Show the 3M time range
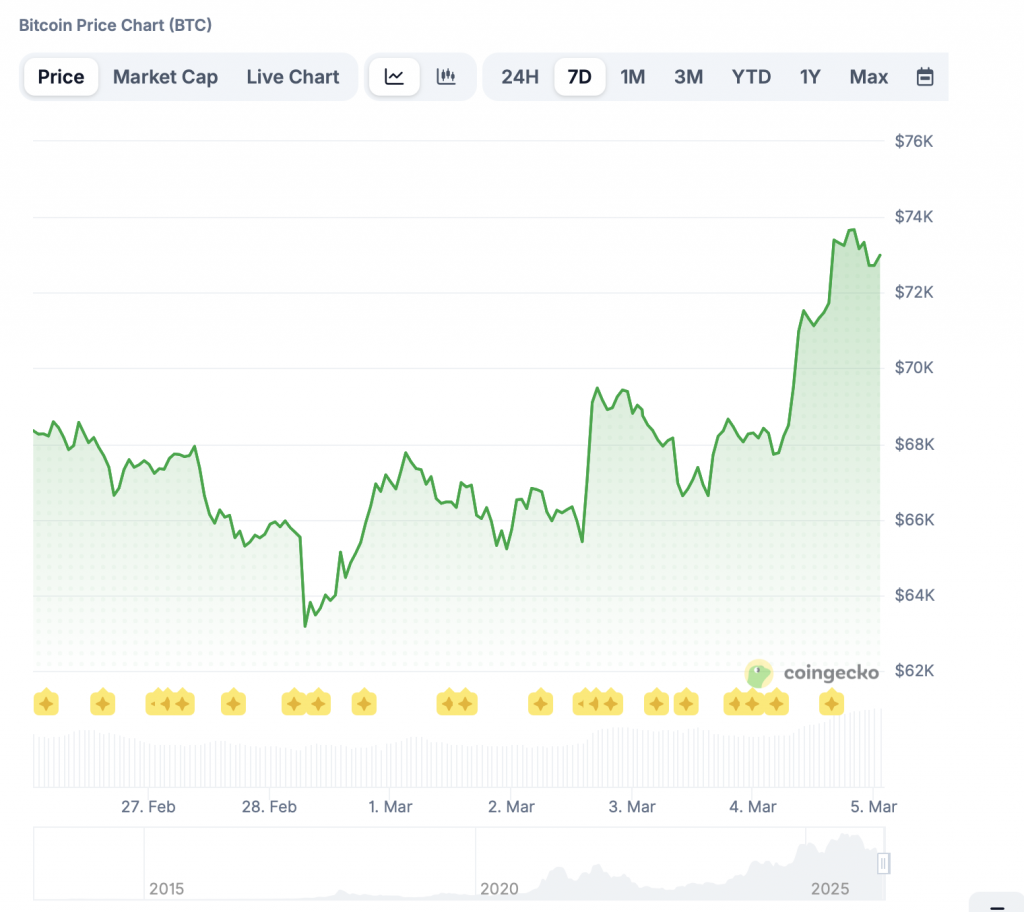 (x=688, y=77)
